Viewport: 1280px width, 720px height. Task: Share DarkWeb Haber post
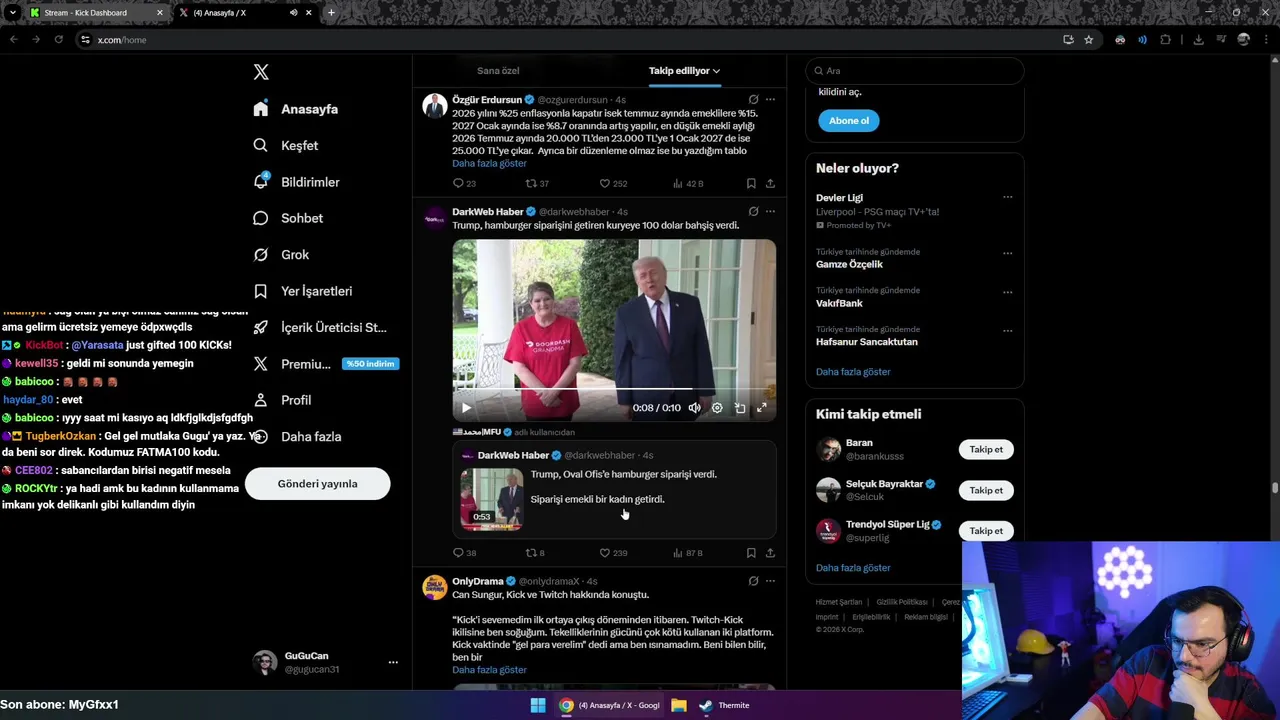[770, 553]
